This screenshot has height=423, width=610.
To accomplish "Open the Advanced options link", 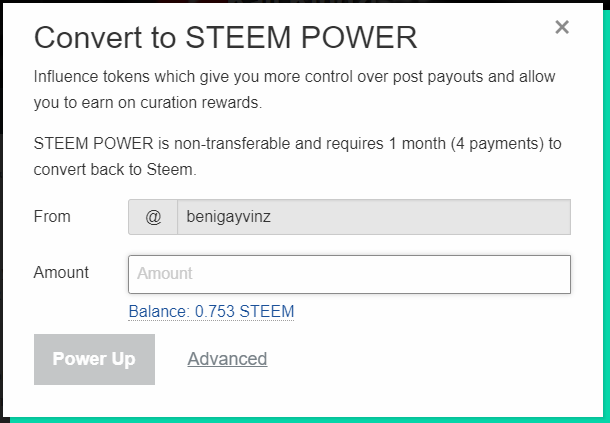I will coord(227,359).
